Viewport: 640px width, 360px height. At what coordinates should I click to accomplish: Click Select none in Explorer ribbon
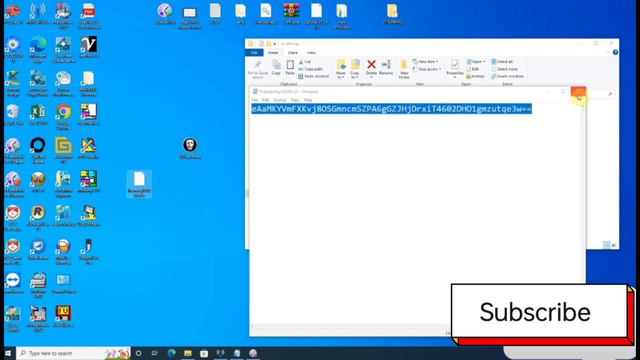click(504, 69)
